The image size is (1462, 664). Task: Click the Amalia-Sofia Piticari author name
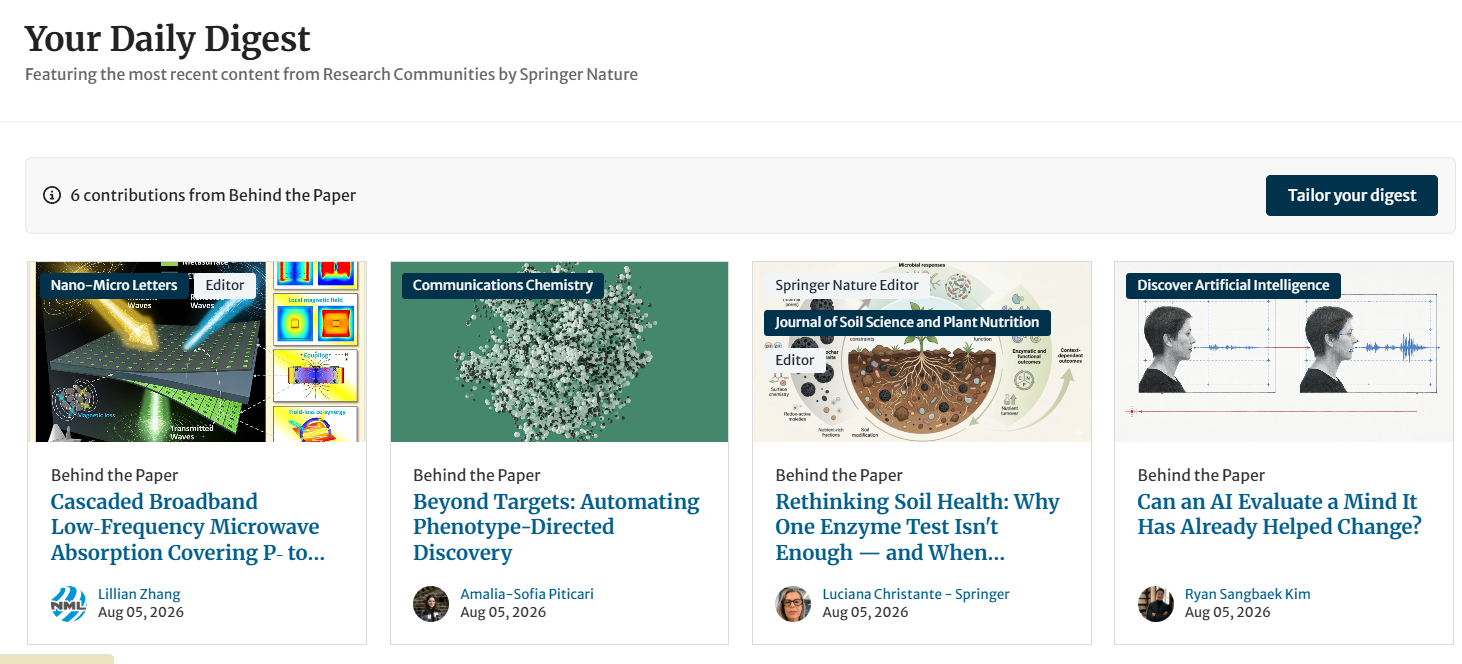tap(527, 594)
